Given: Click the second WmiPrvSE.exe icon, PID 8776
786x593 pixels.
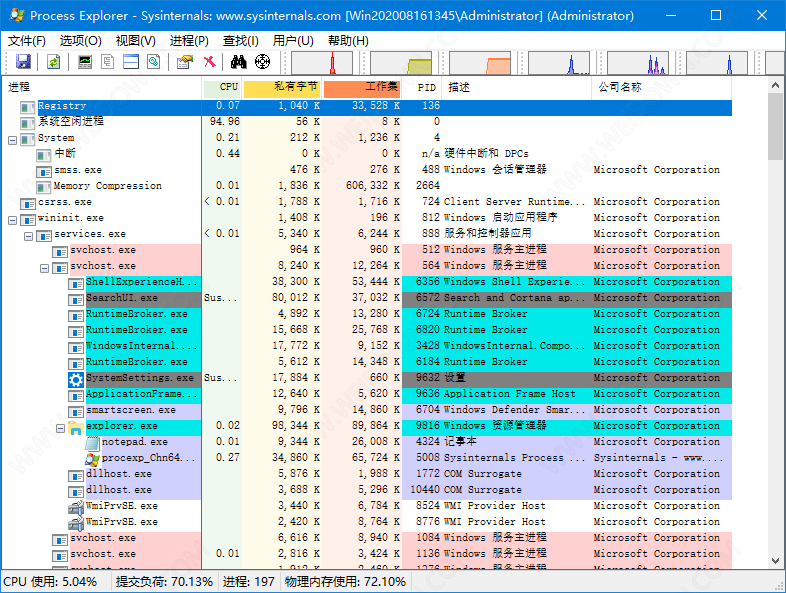Looking at the screenshot, I should tap(76, 524).
